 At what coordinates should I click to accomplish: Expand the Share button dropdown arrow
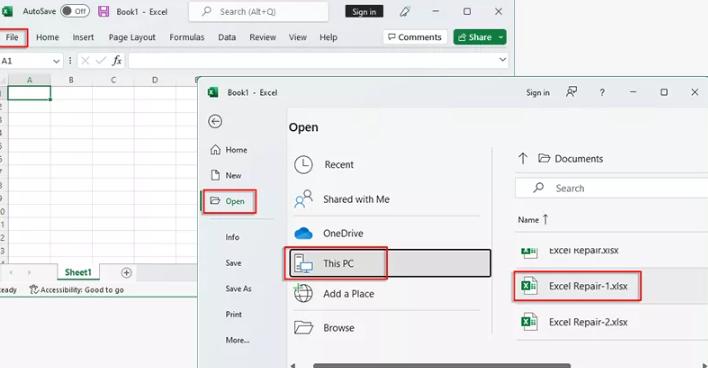tap(501, 37)
